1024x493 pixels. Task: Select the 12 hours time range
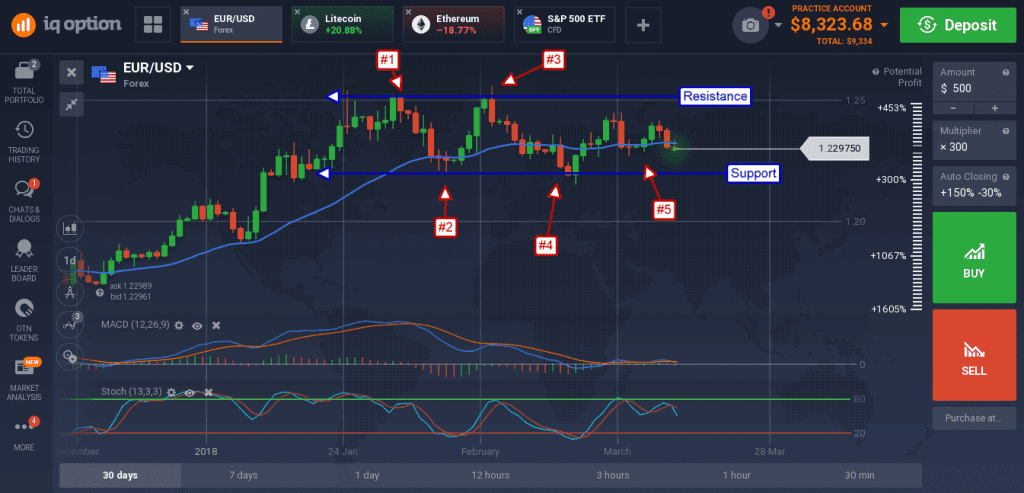[x=490, y=475]
